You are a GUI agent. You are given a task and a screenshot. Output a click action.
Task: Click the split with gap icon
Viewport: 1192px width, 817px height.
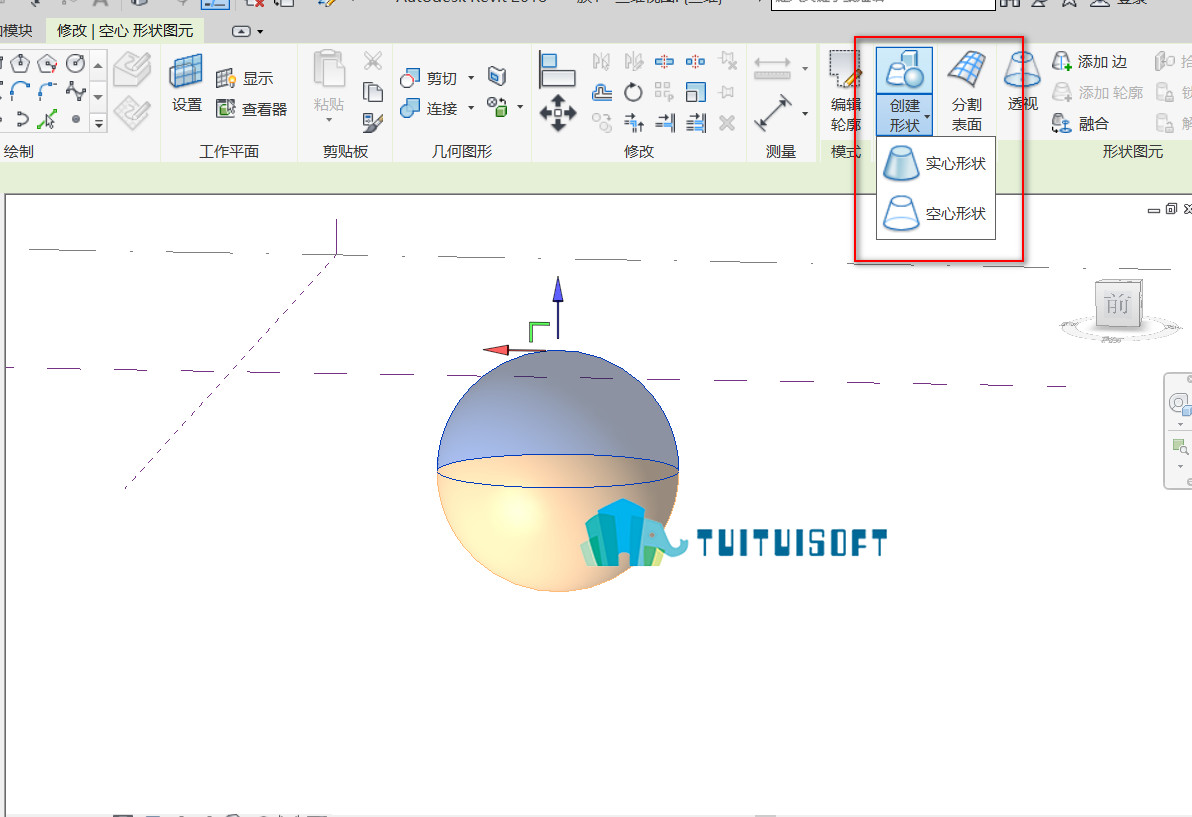tap(696, 61)
